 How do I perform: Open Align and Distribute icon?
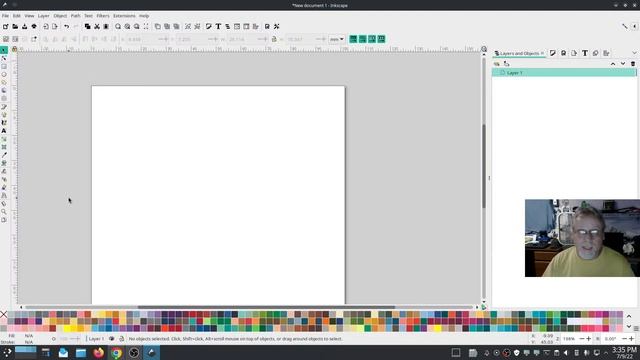[x=256, y=27]
